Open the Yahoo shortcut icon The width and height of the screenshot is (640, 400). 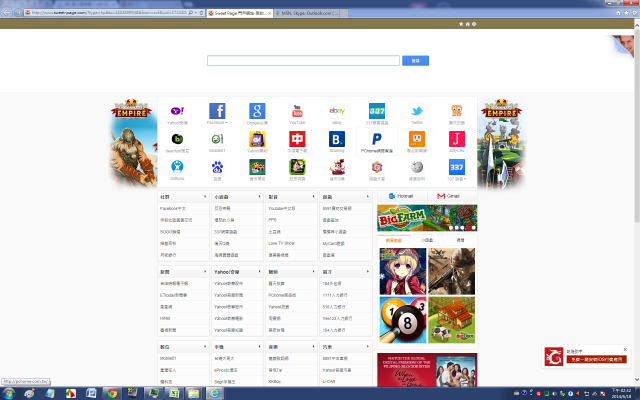pos(177,111)
